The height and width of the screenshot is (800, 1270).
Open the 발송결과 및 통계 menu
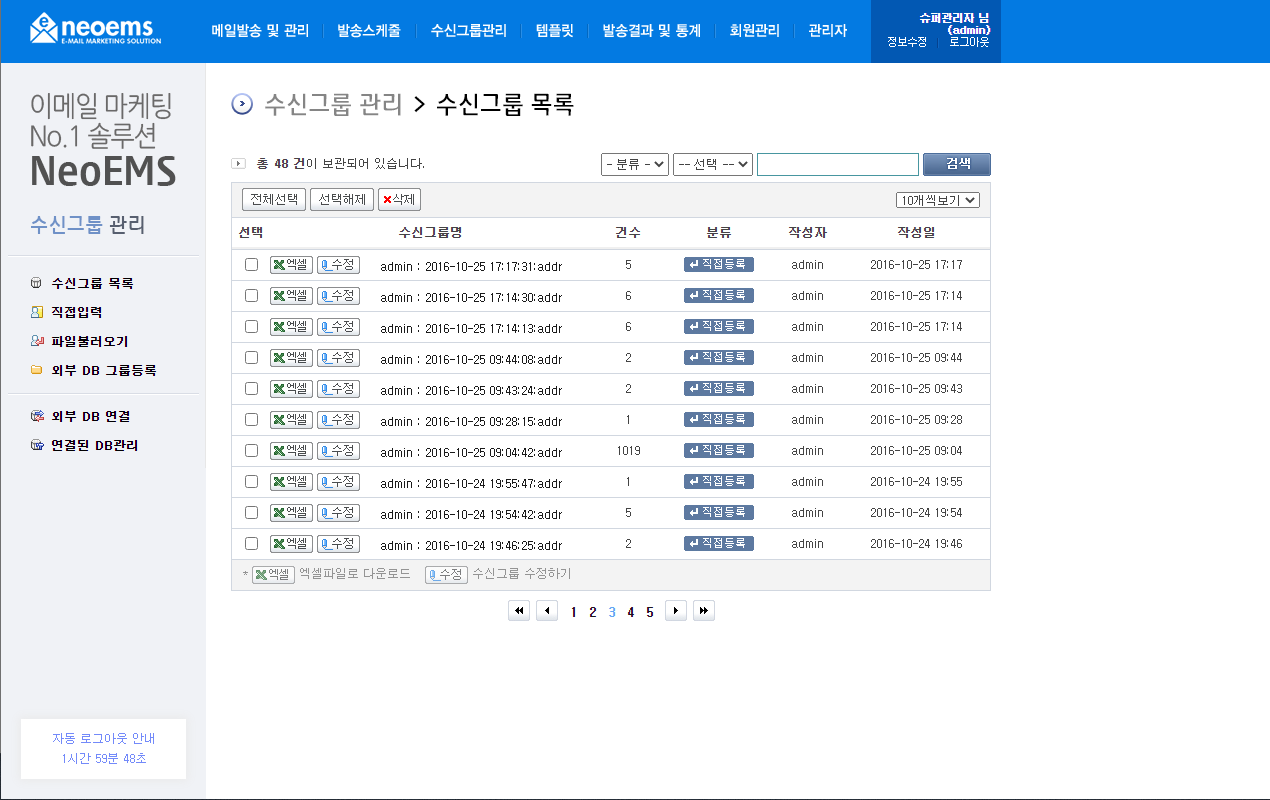pos(651,30)
